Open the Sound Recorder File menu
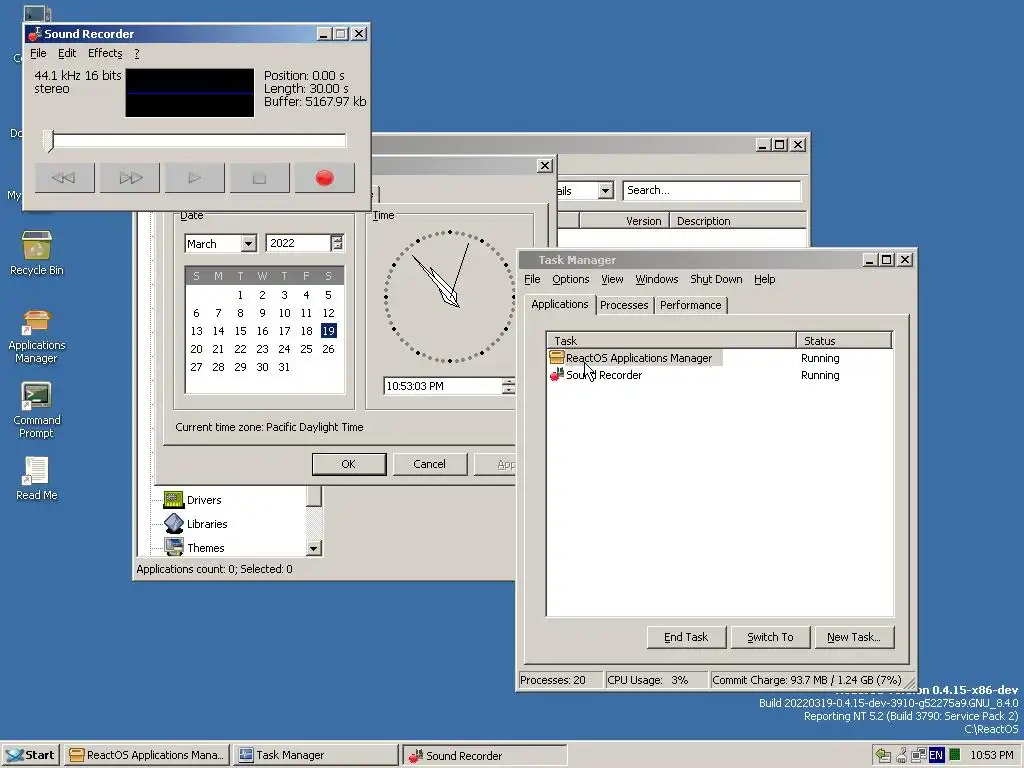 point(39,54)
